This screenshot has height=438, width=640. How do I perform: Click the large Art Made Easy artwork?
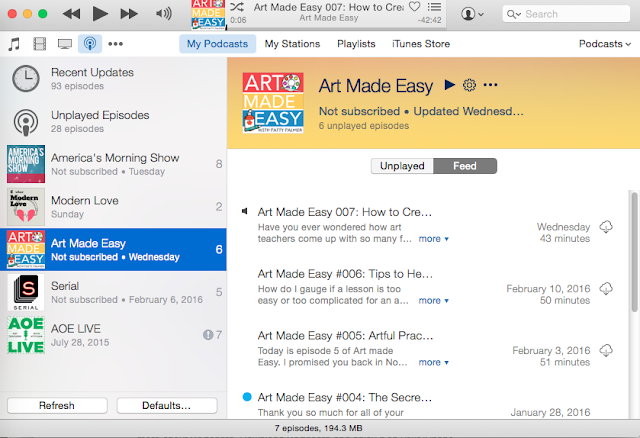273,103
